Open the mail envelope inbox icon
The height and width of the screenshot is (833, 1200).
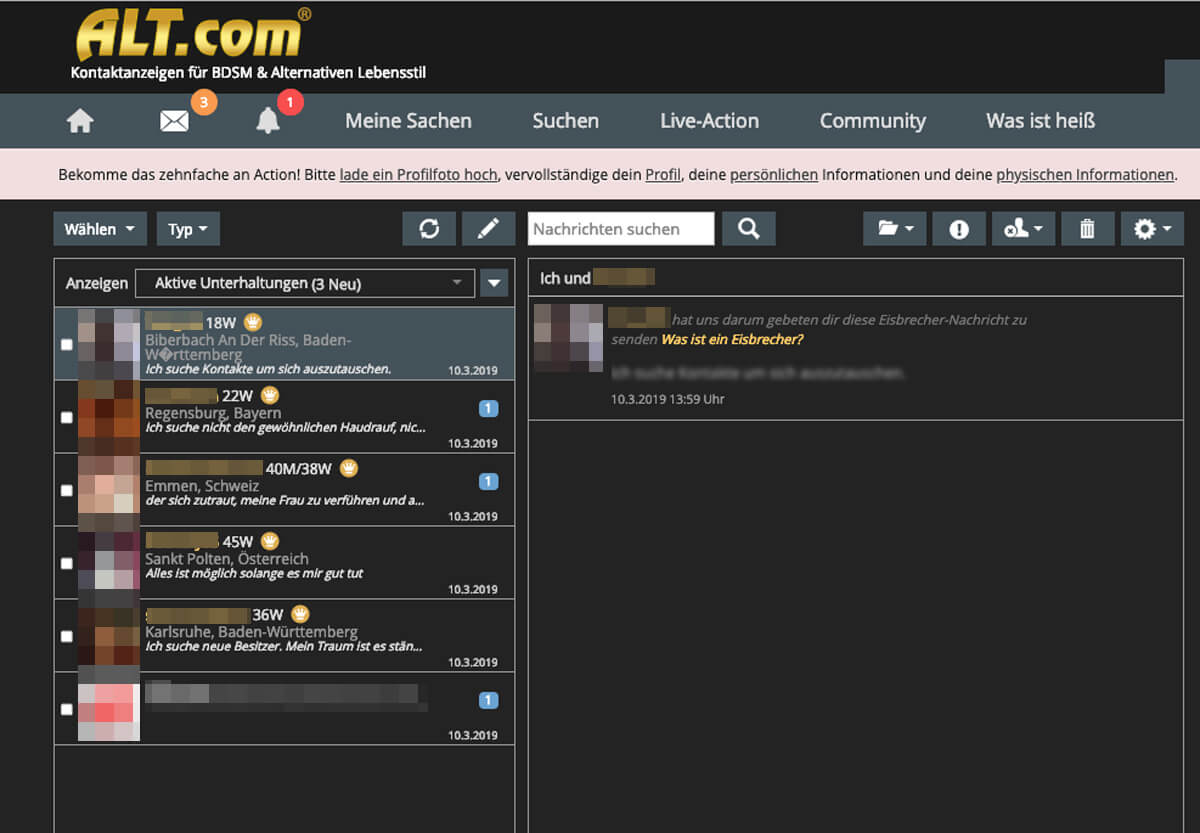174,121
